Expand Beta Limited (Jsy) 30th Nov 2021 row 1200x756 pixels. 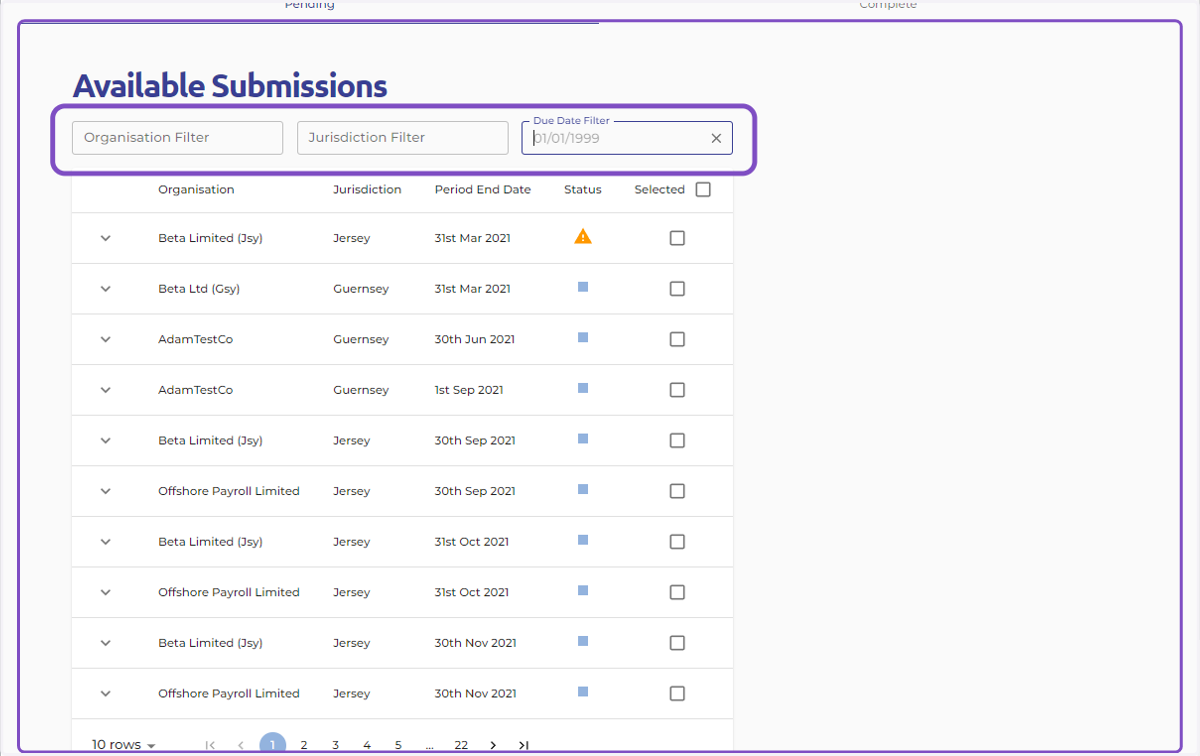(105, 642)
